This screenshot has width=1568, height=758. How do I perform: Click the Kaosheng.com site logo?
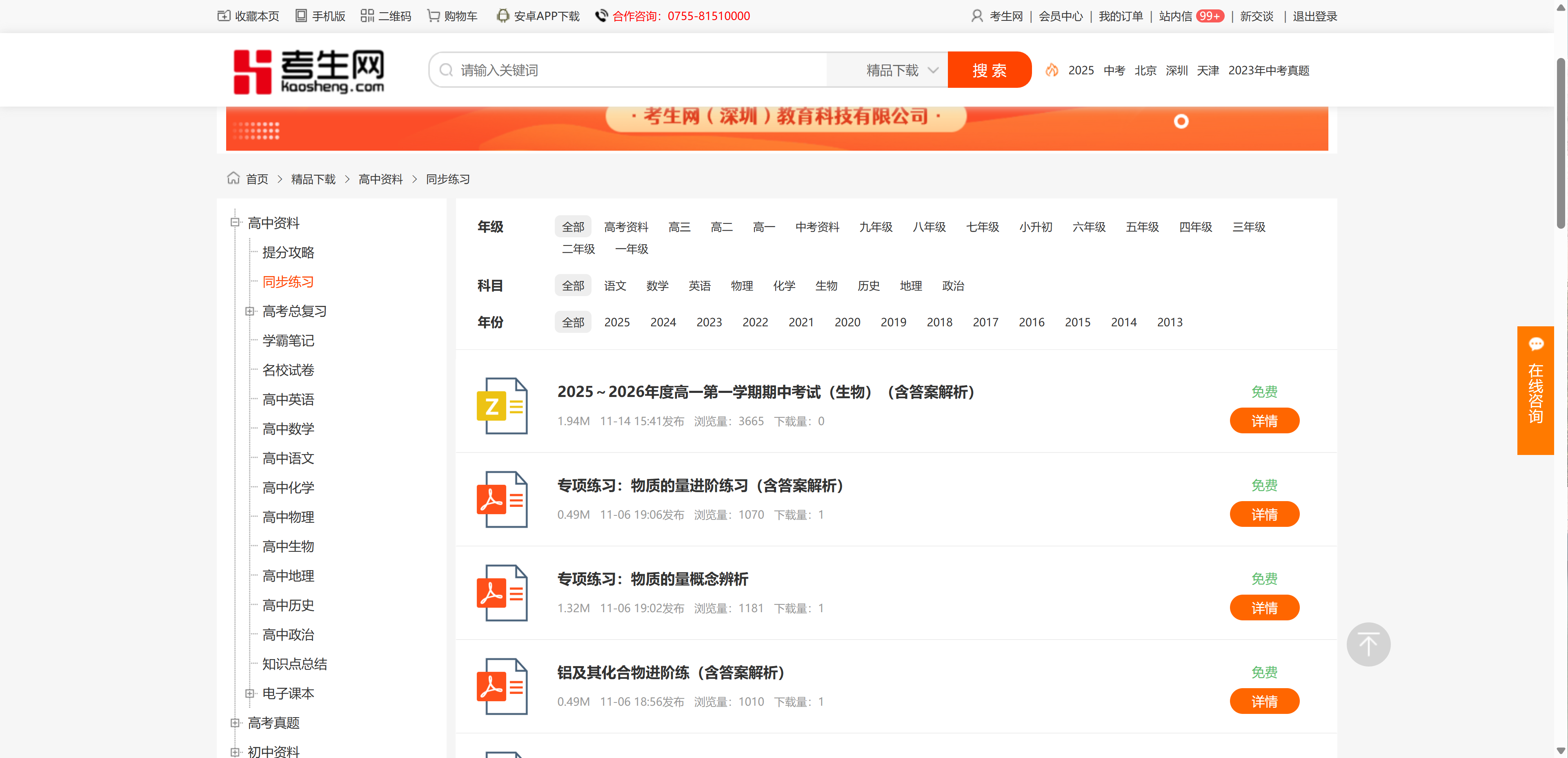click(309, 71)
